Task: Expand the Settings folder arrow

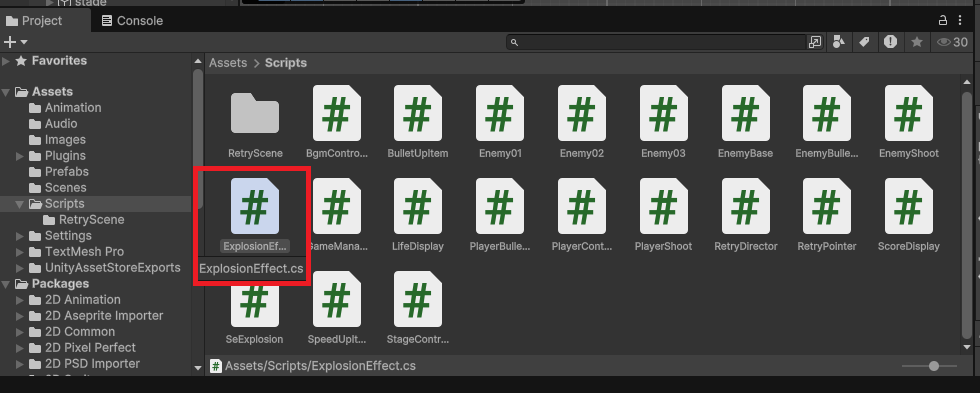Action: 20,236
